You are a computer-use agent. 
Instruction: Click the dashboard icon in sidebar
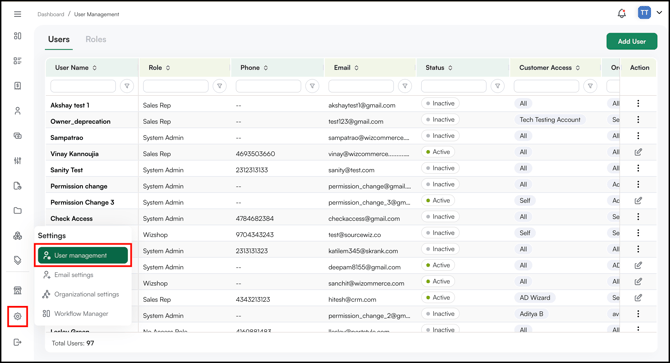(x=18, y=36)
